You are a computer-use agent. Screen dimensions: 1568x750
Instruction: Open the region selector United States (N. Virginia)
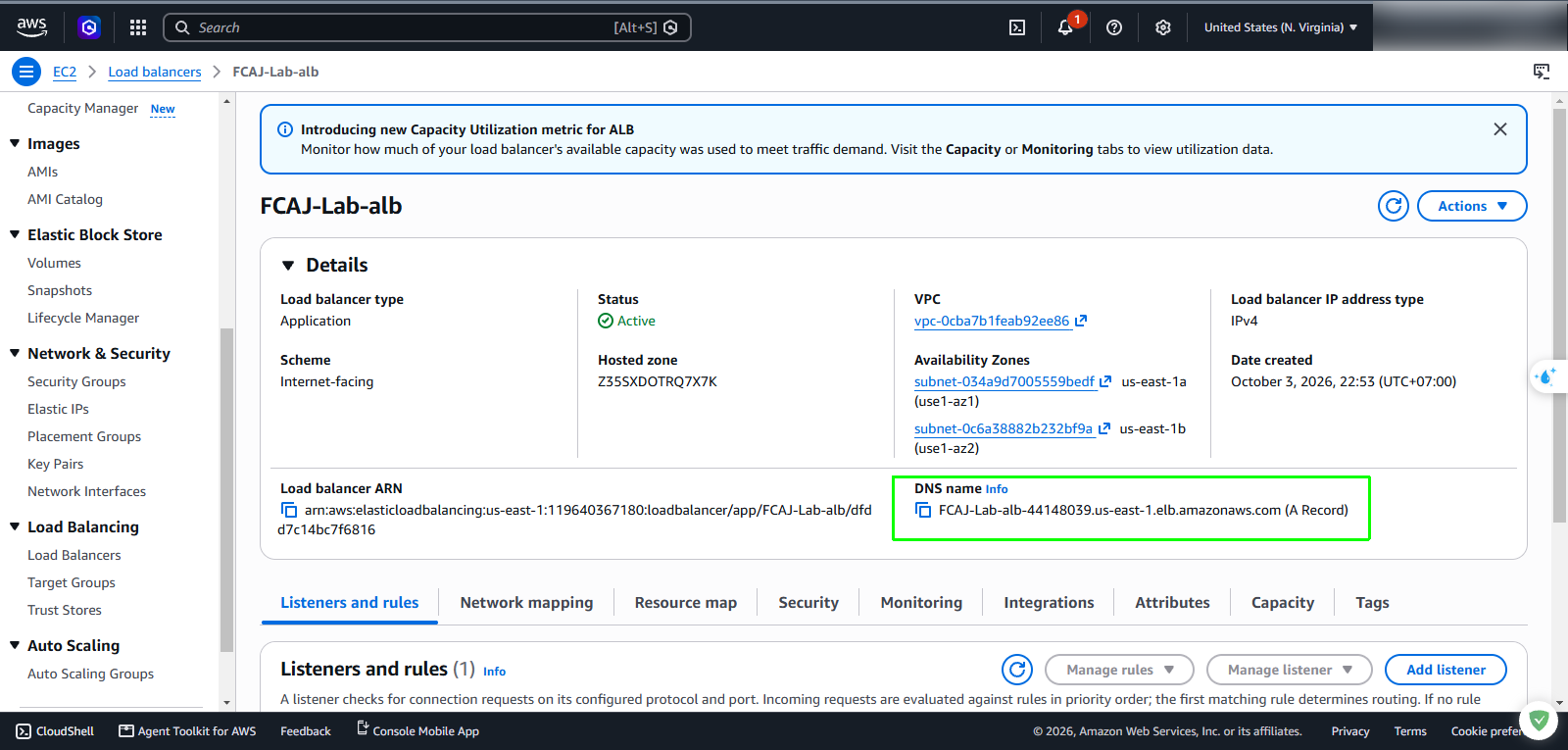click(1280, 27)
